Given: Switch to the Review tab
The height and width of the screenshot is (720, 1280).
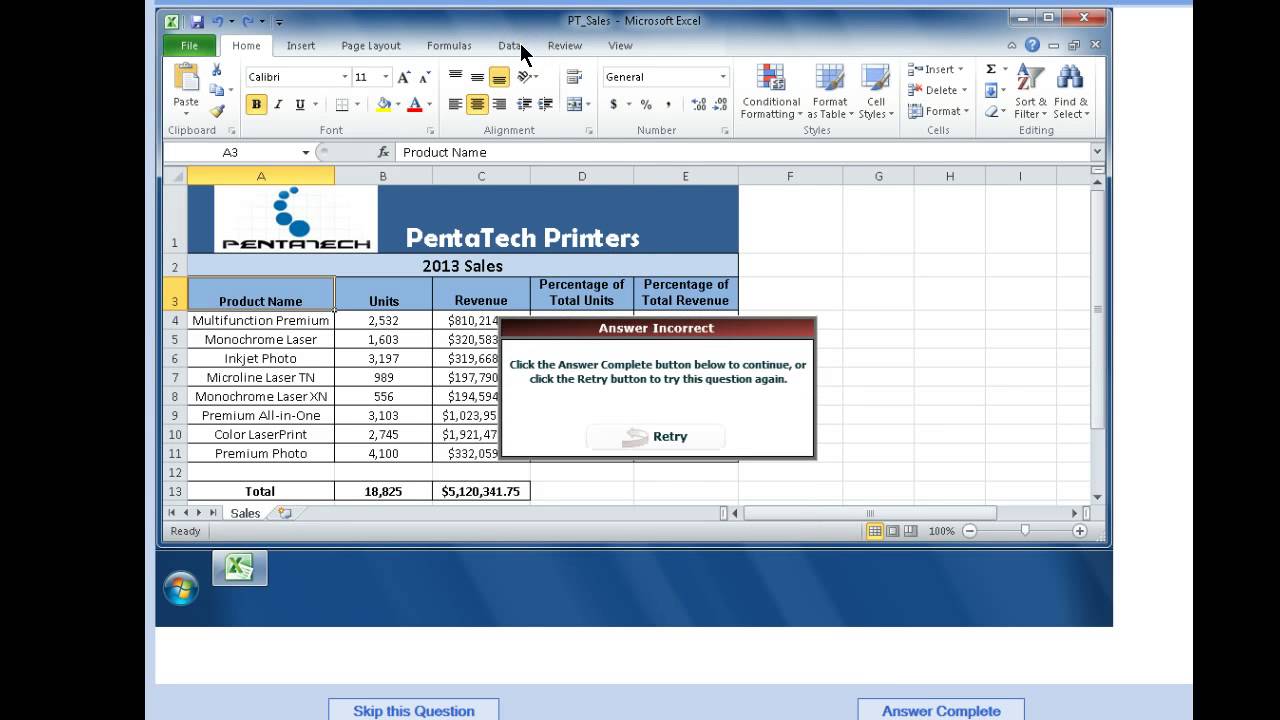Looking at the screenshot, I should tap(564, 45).
